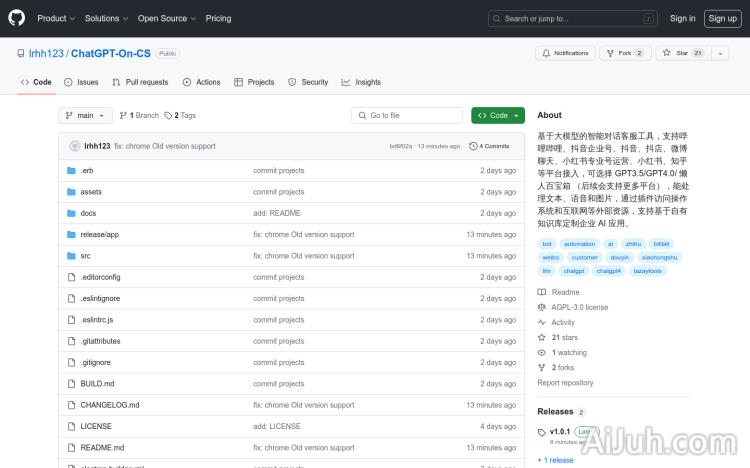Expand the main branch dropdown
This screenshot has width=750, height=468.
point(86,115)
